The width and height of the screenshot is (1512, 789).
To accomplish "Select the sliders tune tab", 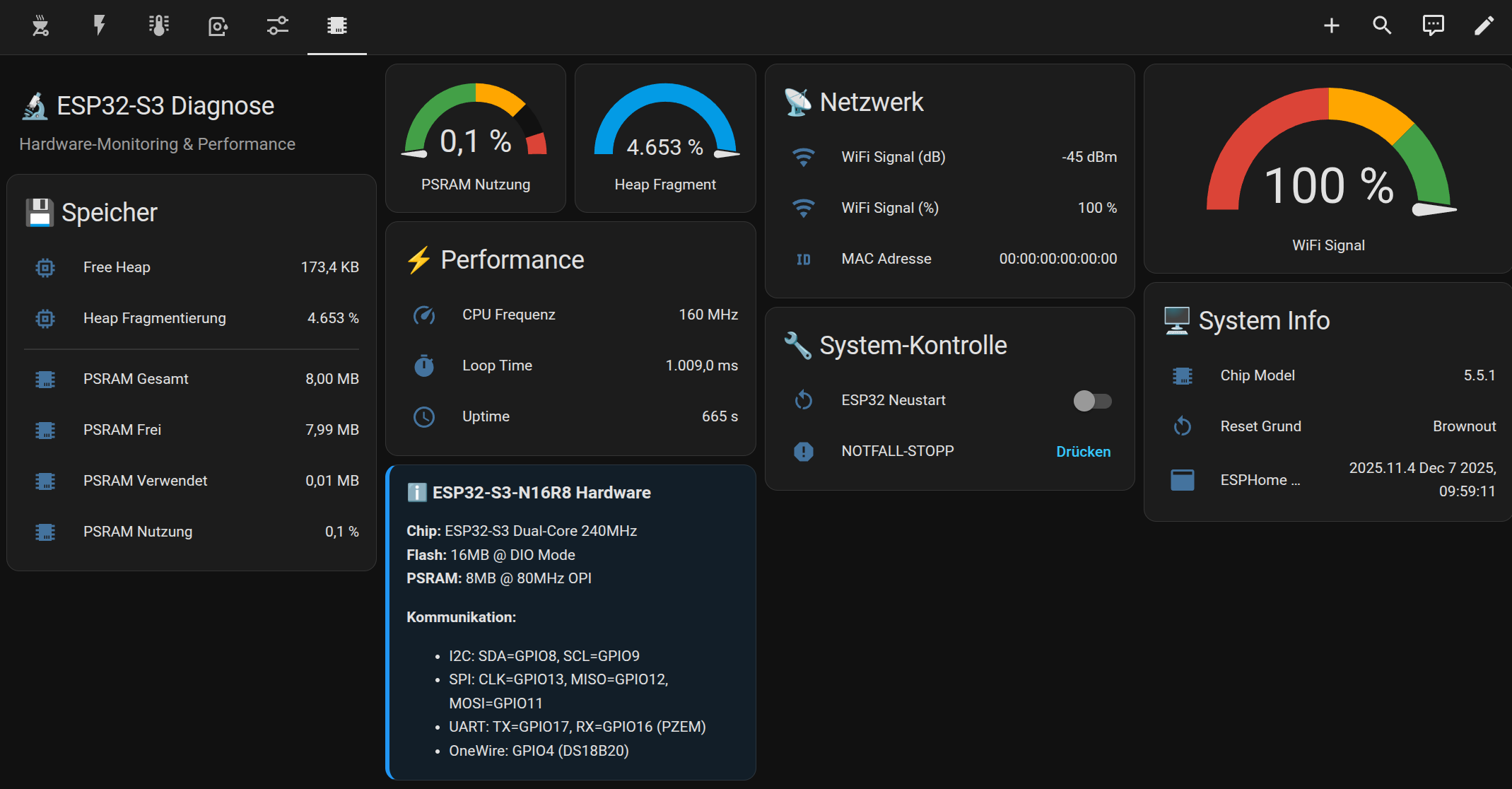I will point(278,26).
